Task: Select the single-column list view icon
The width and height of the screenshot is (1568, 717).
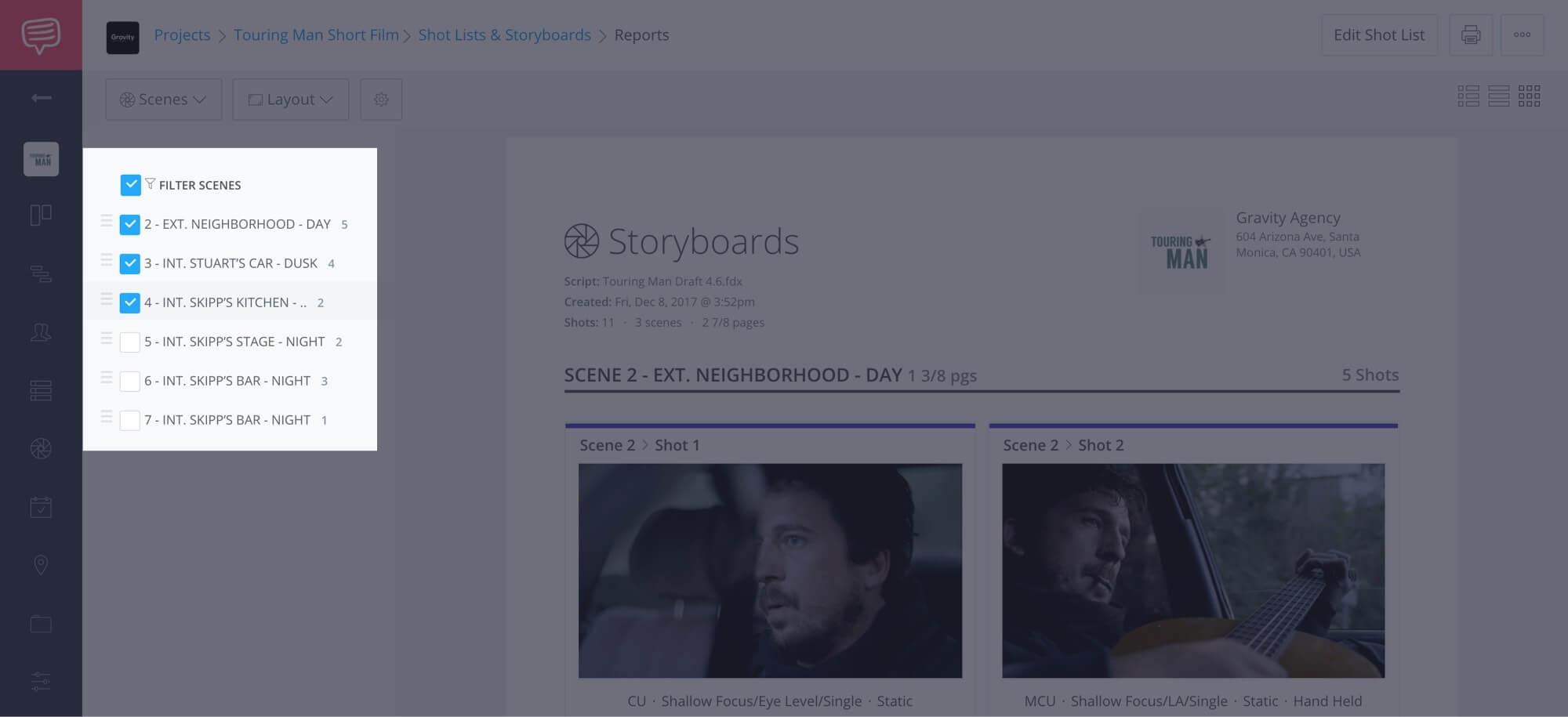Action: point(1499,96)
